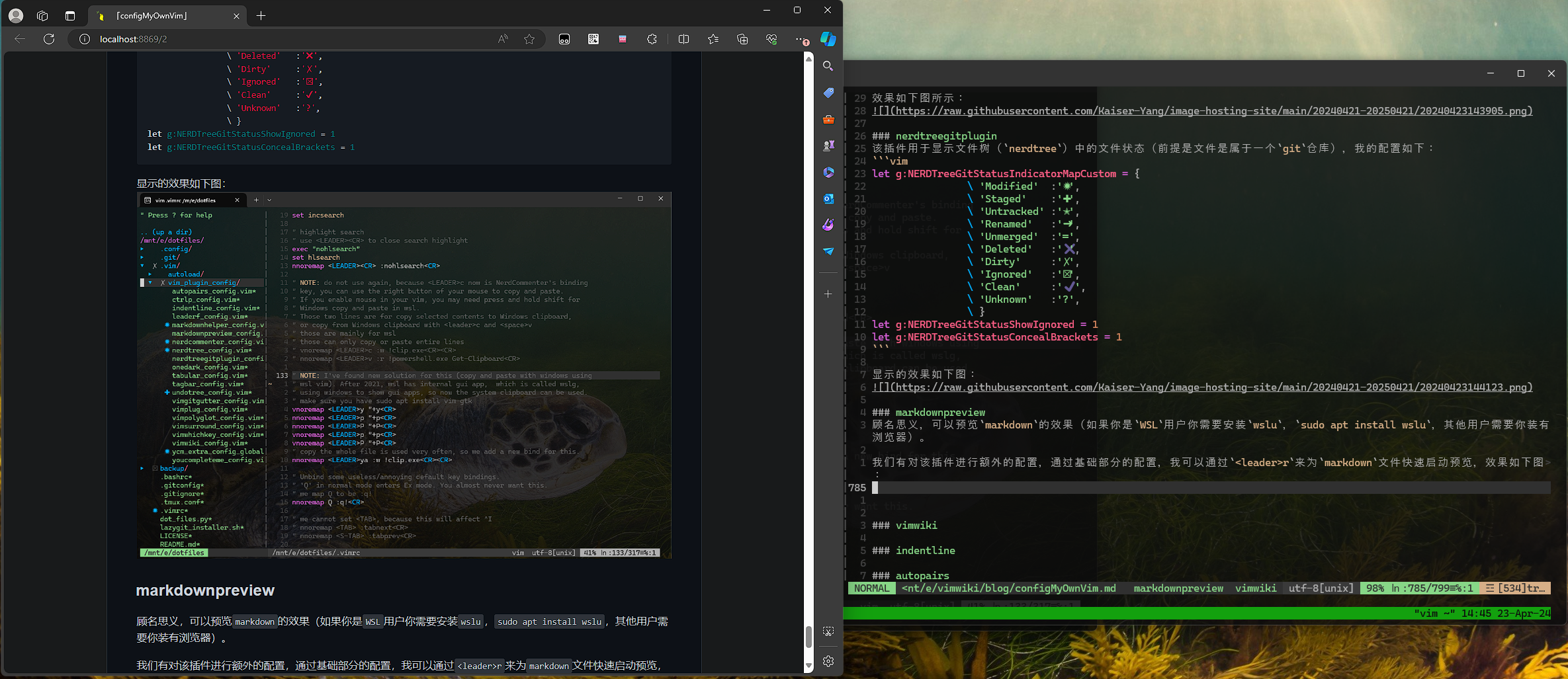
Task: Go back to the previous page
Action: (x=20, y=39)
